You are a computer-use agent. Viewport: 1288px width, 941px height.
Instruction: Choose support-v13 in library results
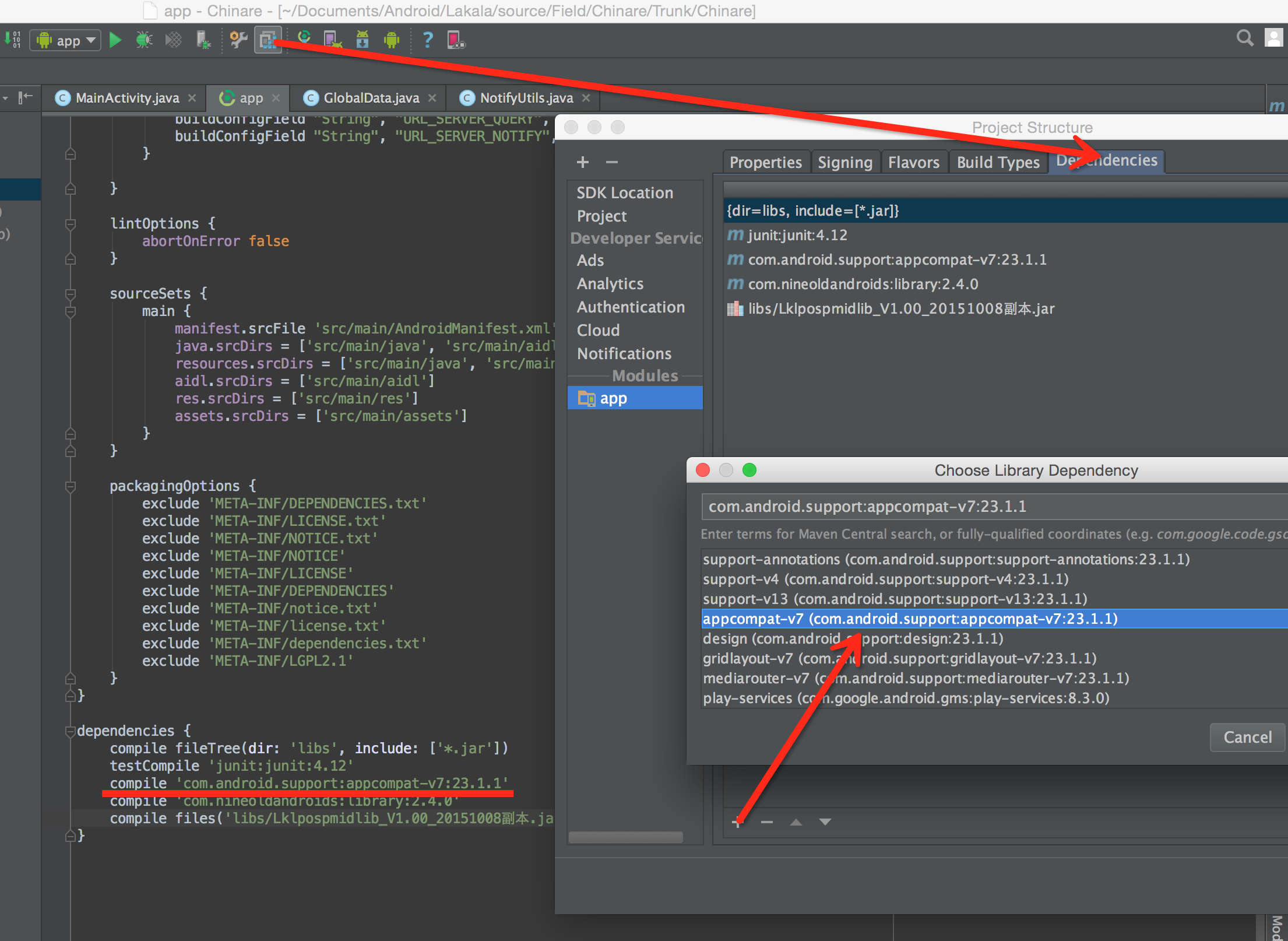[x=994, y=599]
